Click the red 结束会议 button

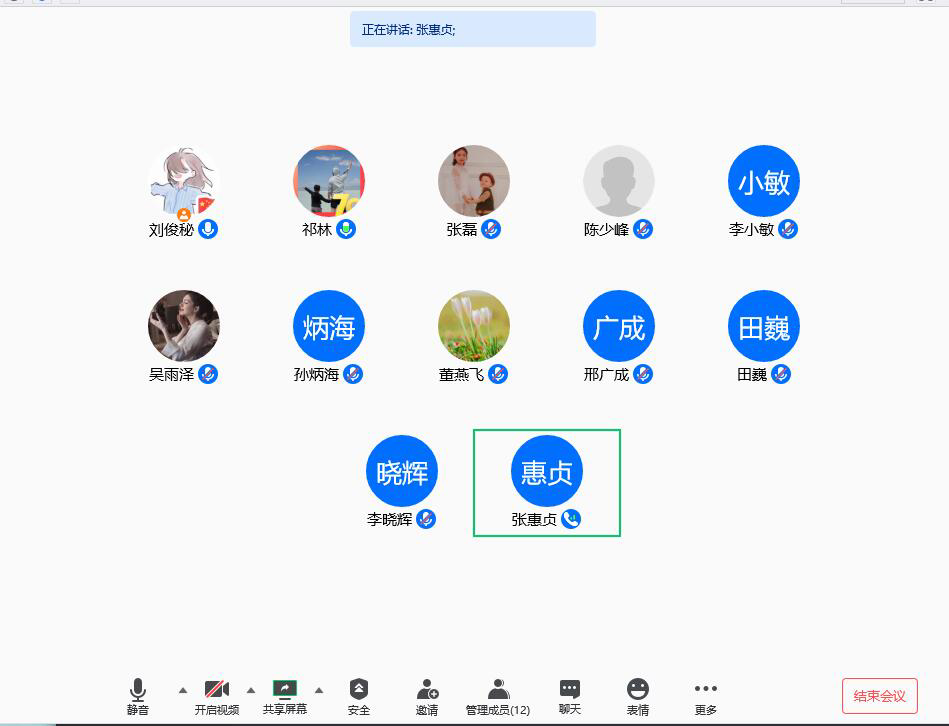click(x=880, y=696)
